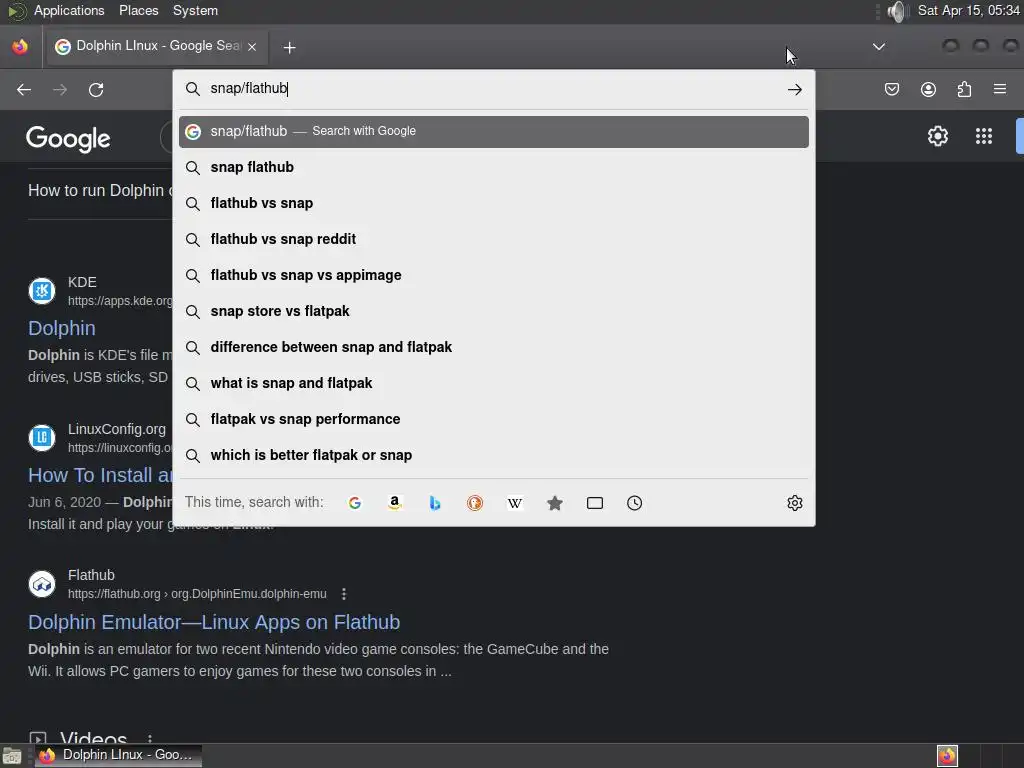Open a new tab with the plus icon

click(x=289, y=47)
